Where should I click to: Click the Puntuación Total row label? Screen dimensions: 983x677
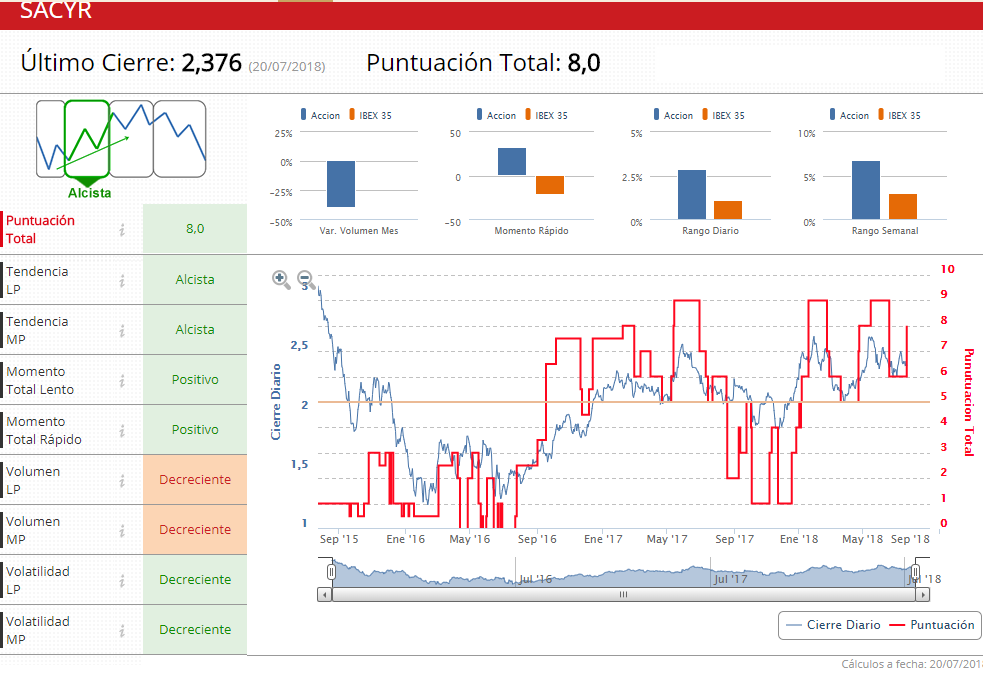pos(40,229)
